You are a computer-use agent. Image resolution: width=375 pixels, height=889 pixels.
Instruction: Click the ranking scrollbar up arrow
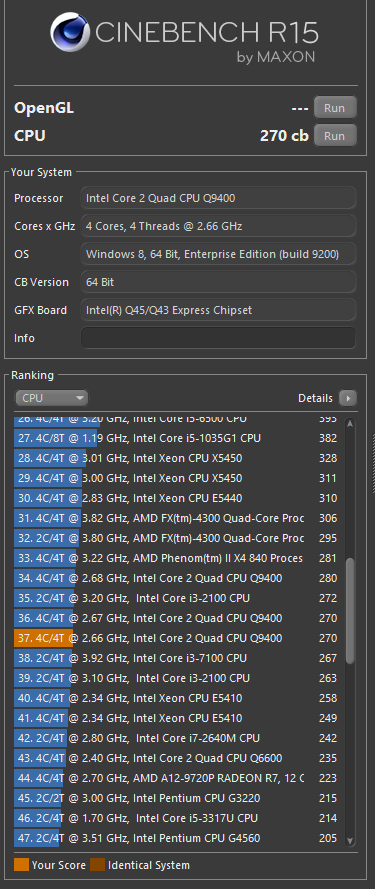[x=350, y=423]
